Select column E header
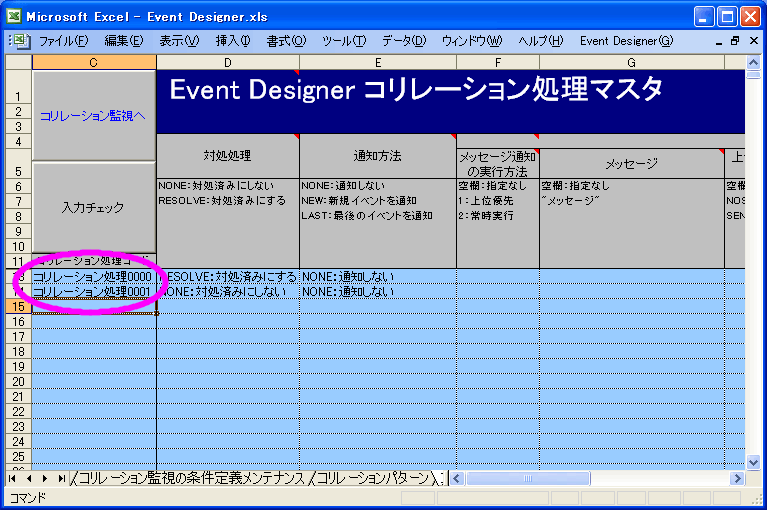 [x=378, y=62]
